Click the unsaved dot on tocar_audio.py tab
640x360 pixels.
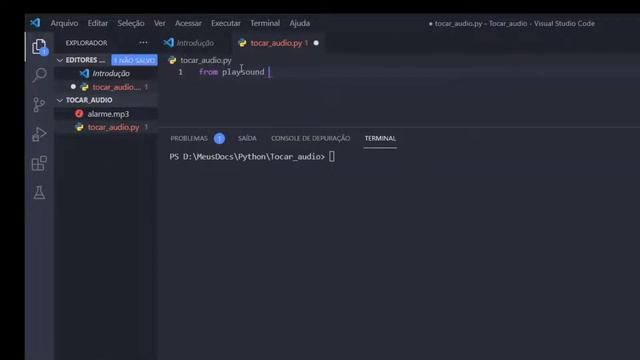[316, 43]
